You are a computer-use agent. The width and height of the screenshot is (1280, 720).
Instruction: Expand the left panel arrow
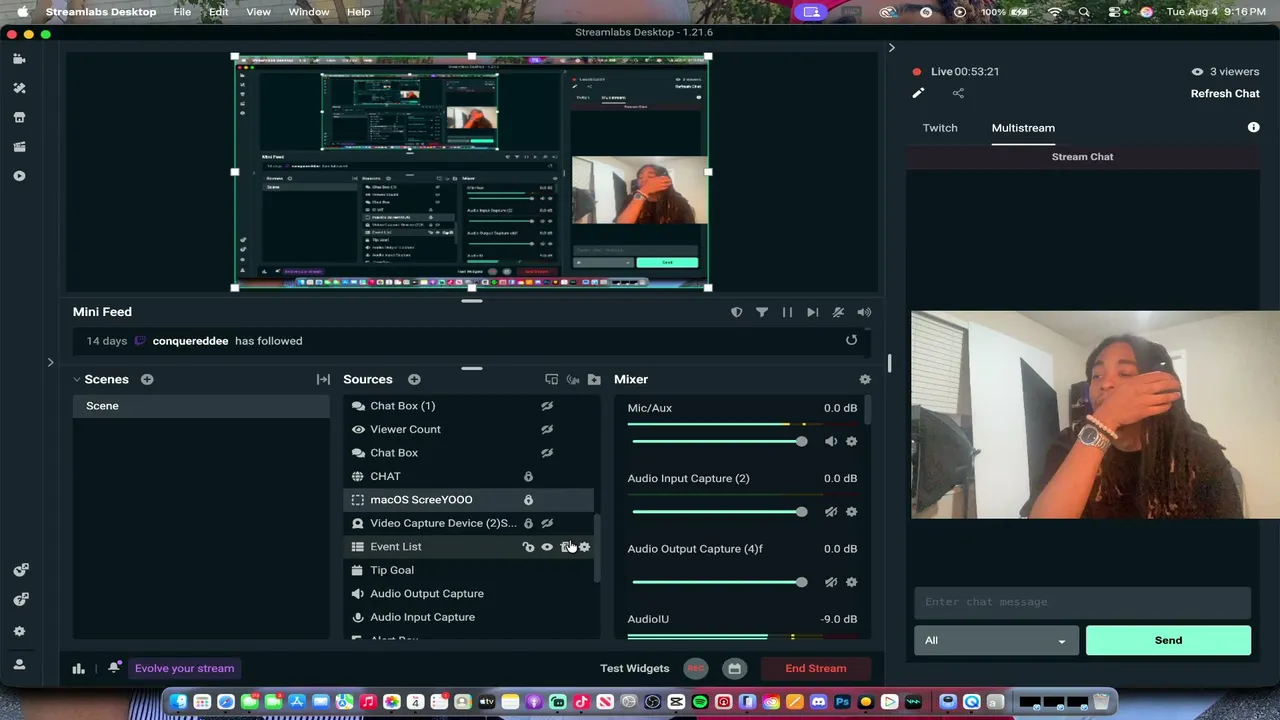coord(50,362)
